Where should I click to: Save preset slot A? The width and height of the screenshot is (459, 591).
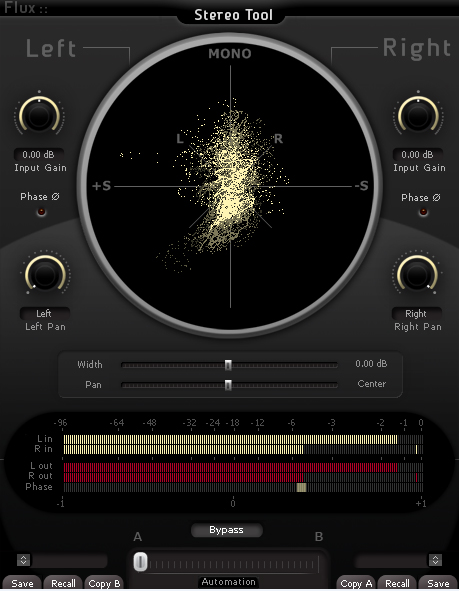22,583
